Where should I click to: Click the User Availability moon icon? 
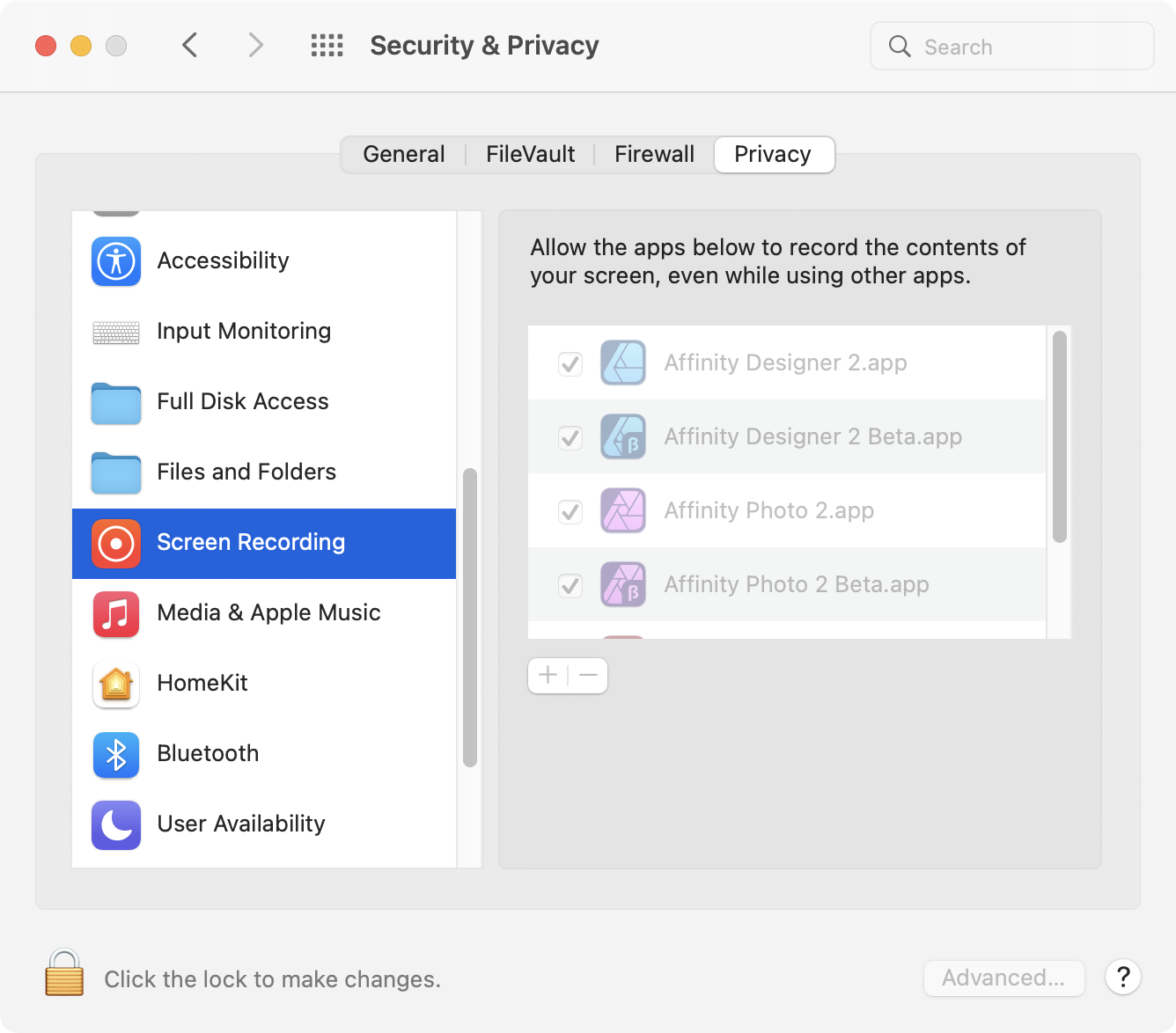point(116,824)
